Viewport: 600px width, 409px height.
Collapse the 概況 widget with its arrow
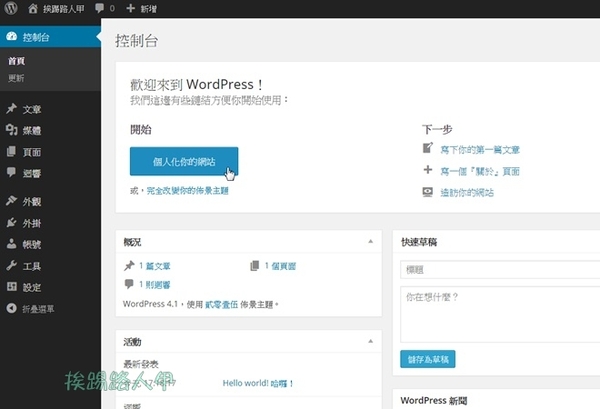(370, 241)
